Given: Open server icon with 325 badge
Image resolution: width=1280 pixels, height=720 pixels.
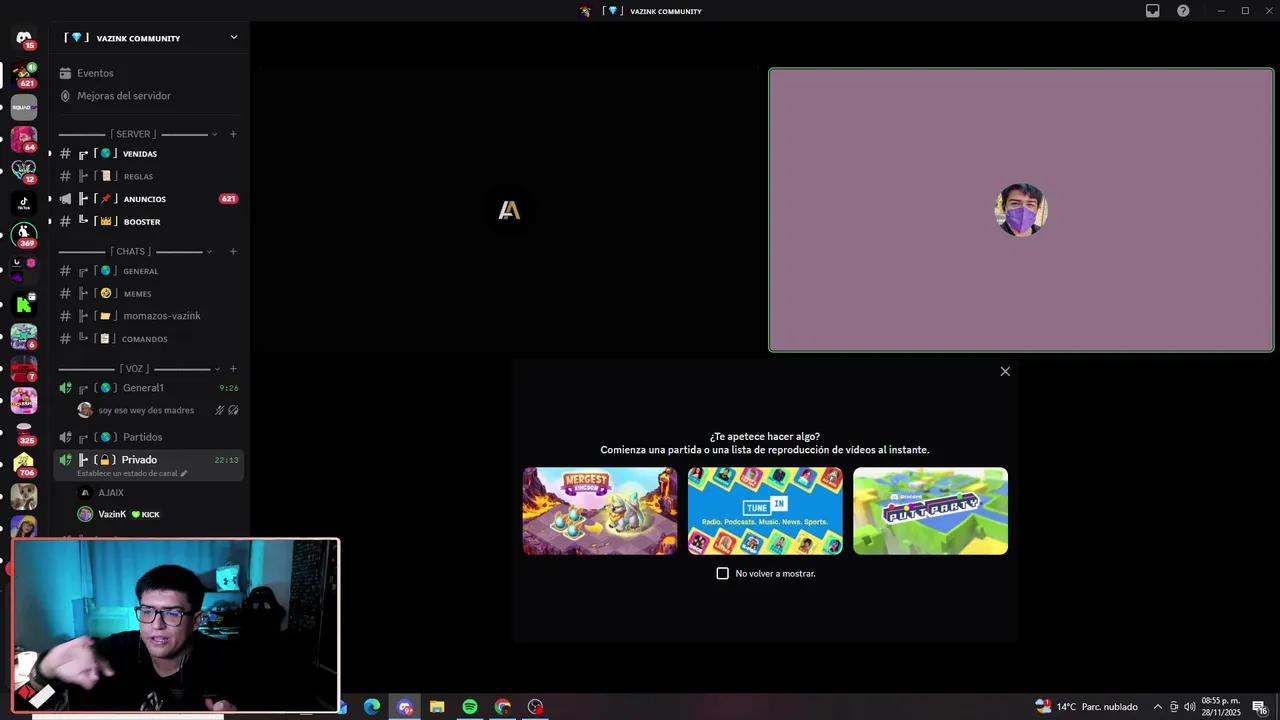Looking at the screenshot, I should tap(24, 432).
